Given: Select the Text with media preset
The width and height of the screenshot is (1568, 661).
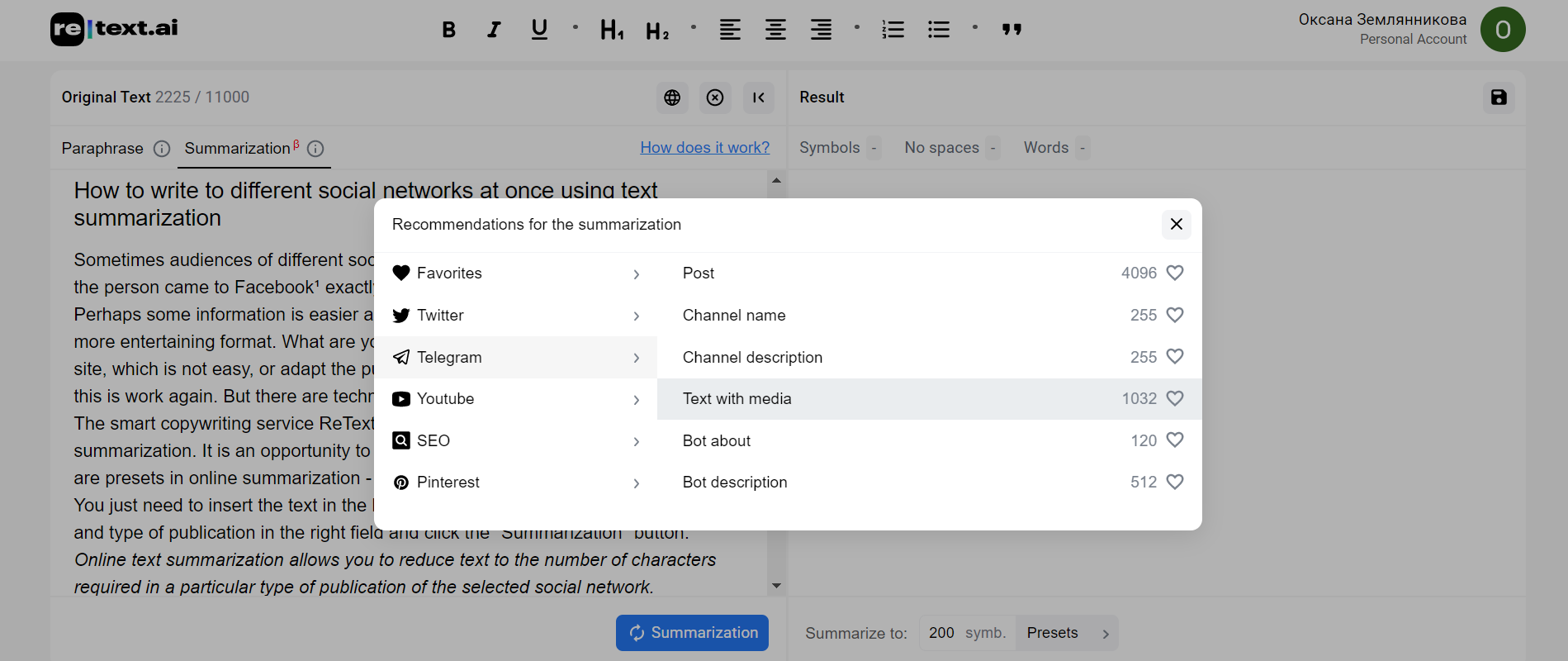Looking at the screenshot, I should pyautogui.click(x=929, y=399).
